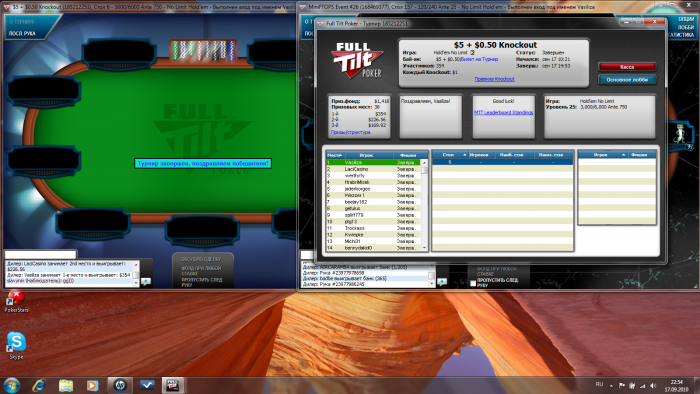Click chat input field of left table
The height and width of the screenshot is (394, 700).
(x=41, y=255)
